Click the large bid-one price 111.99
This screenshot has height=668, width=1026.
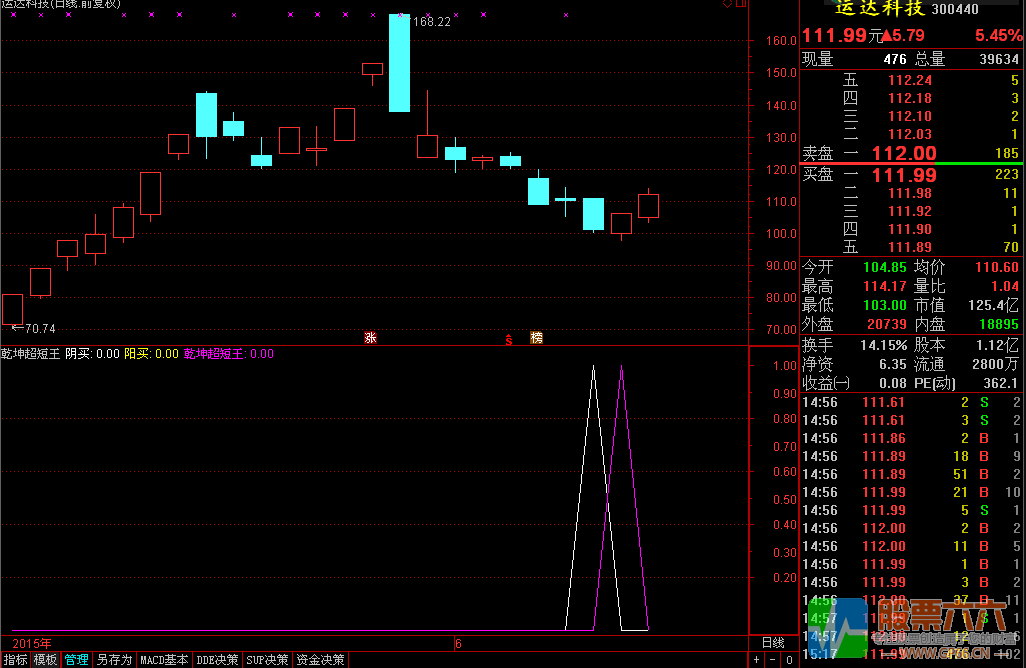904,175
